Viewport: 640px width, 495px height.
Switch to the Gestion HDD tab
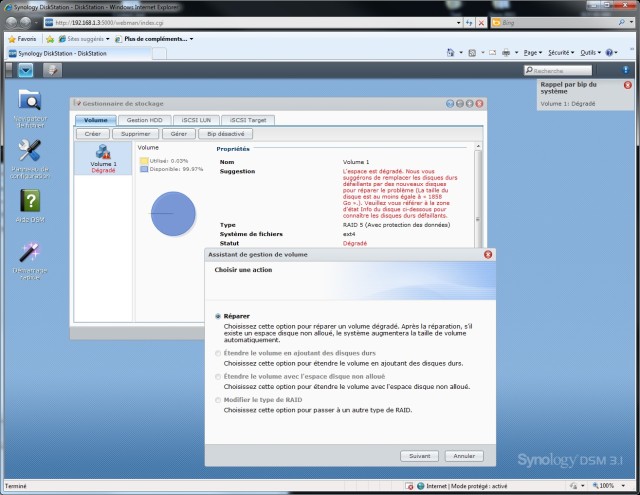coord(144,120)
